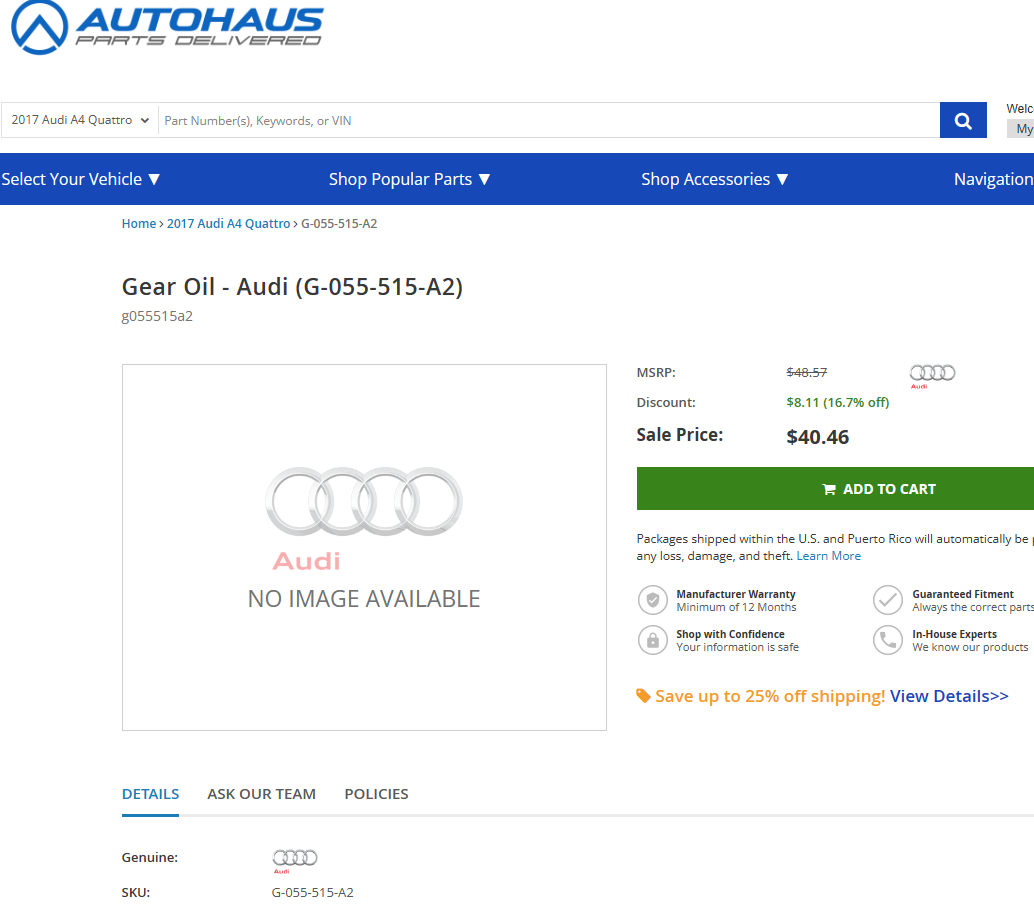Screen dimensions: 1034x913
Task: Click the View Details shipping offer link
Action: click(948, 695)
